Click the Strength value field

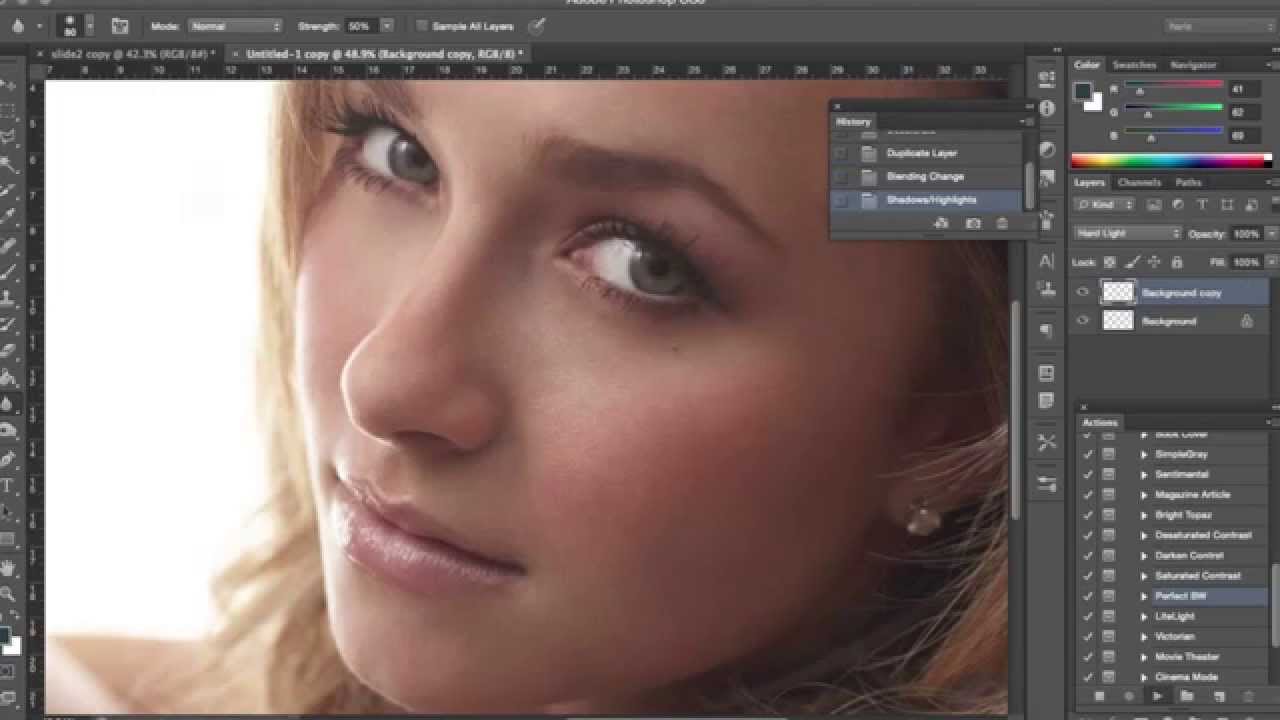(x=360, y=26)
